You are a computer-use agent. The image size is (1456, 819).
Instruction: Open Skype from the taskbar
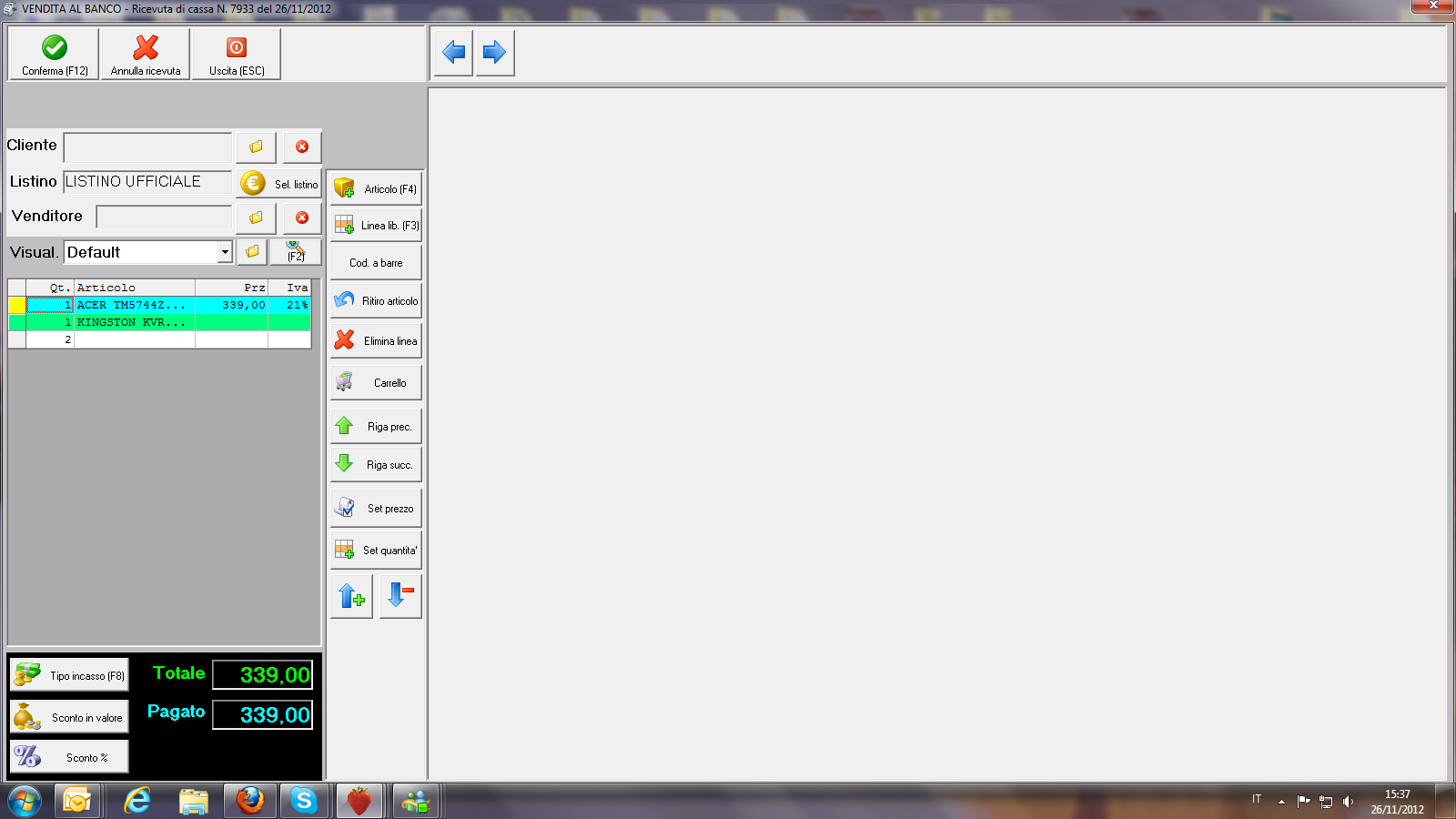tap(304, 801)
